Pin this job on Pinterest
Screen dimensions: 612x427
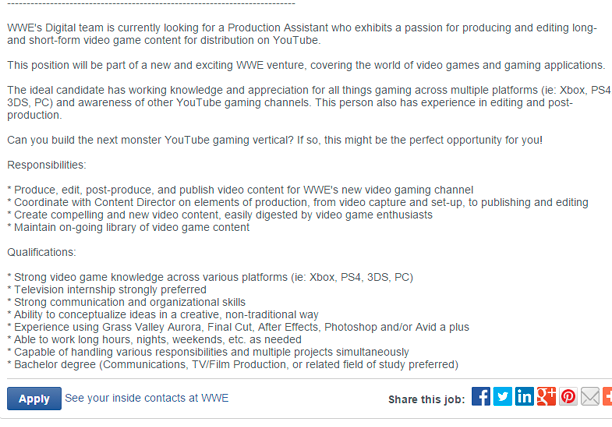point(569,397)
